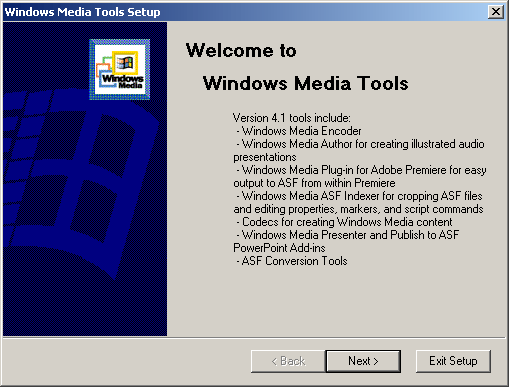Click the window title "Windows Media Tools Setup"
This screenshot has width=509, height=387.
tap(82, 12)
